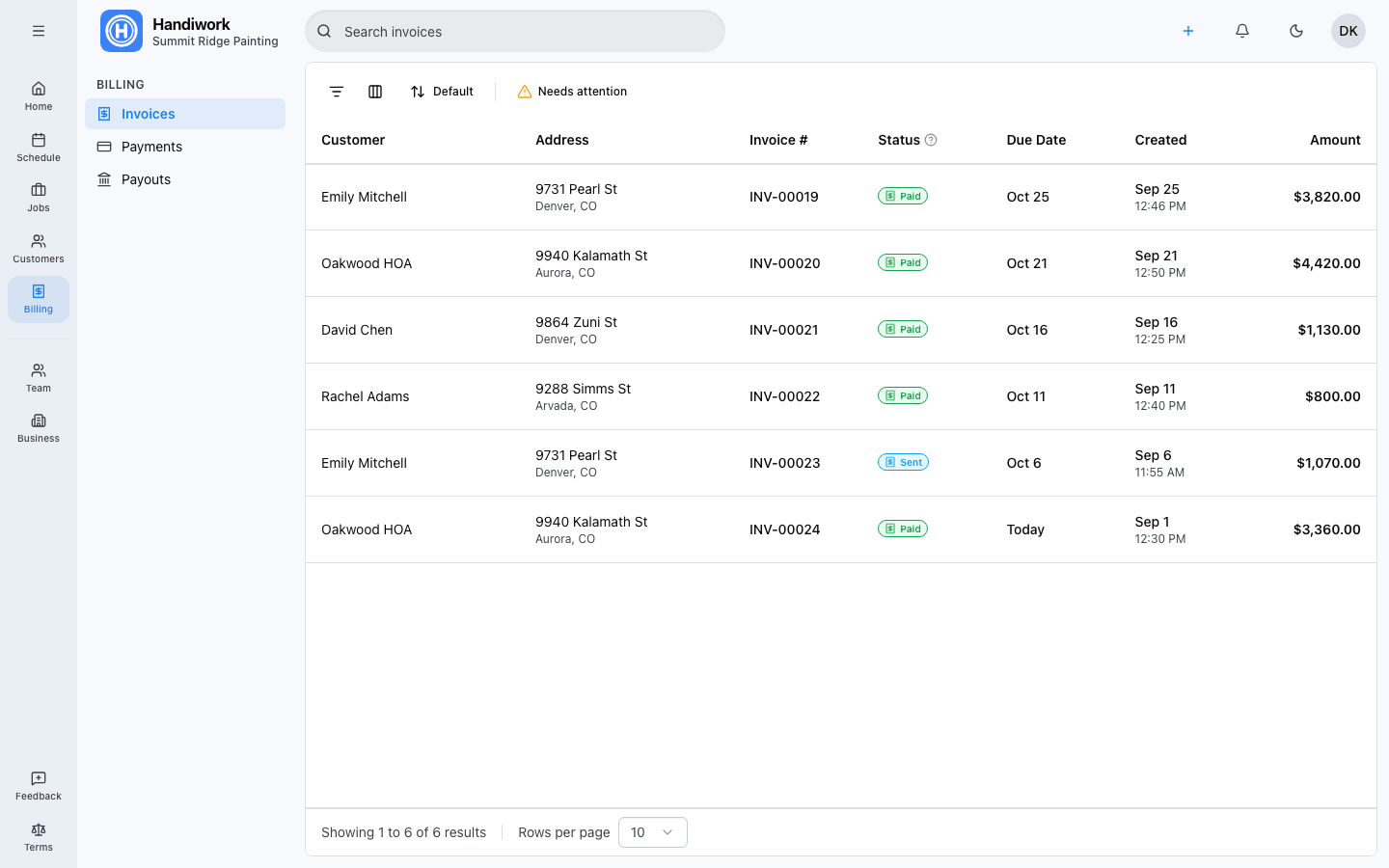The width and height of the screenshot is (1389, 868).
Task: Sort by the Customer column header
Action: [353, 140]
